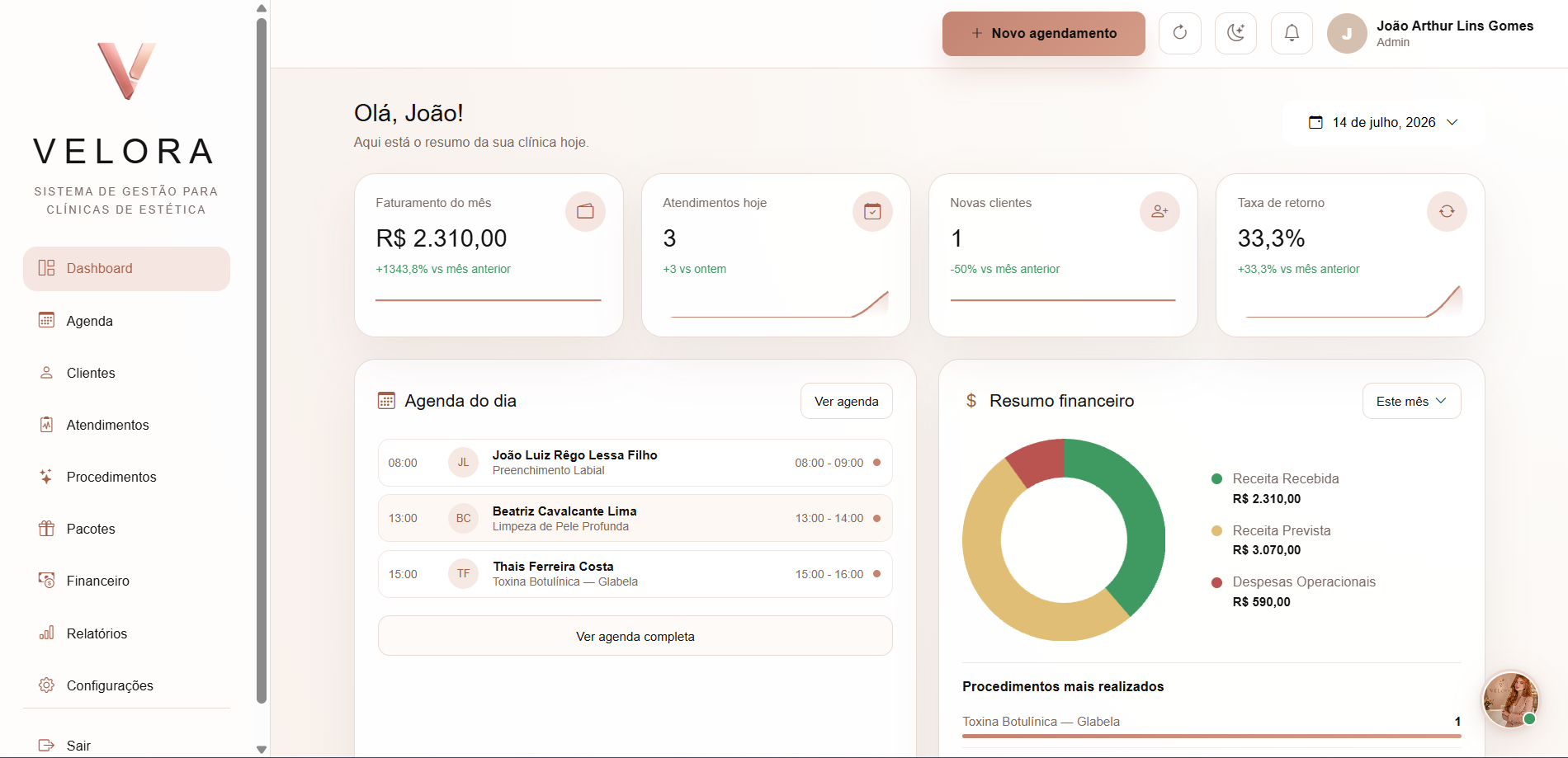Navigate to Atendimentos
Image resolution: width=1568 pixels, height=758 pixels.
pyautogui.click(x=126, y=425)
